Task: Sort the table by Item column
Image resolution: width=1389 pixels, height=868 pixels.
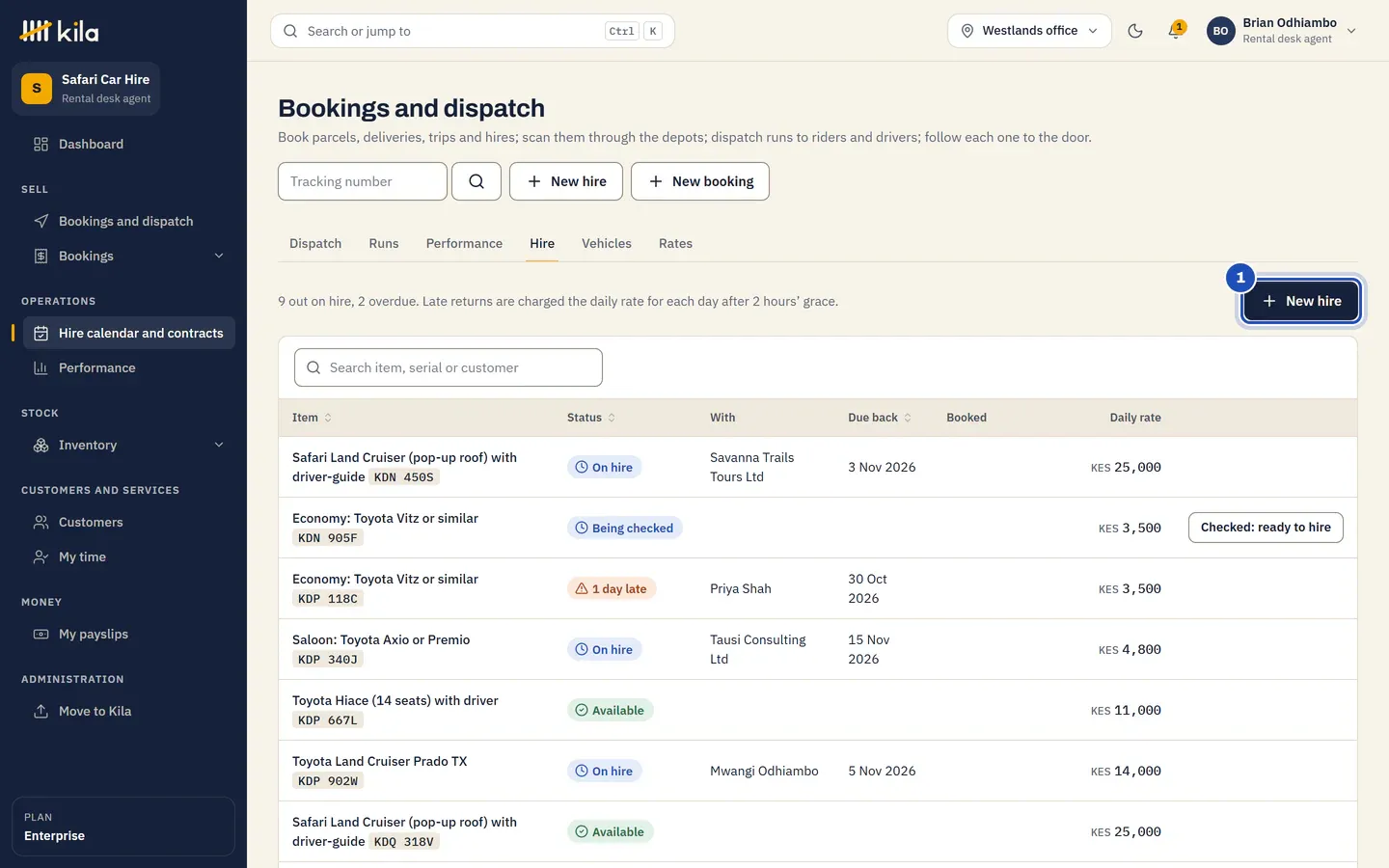Action: 312,418
